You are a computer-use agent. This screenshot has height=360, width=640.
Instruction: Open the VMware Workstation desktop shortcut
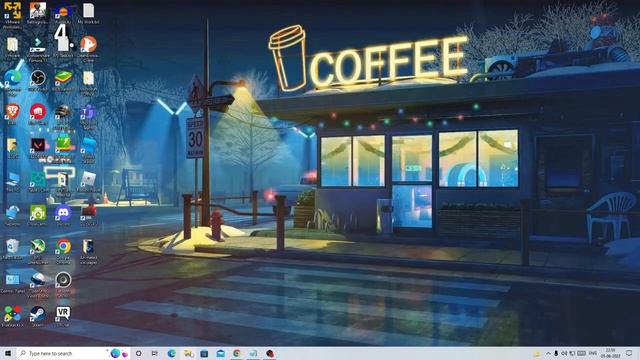[x=12, y=11]
